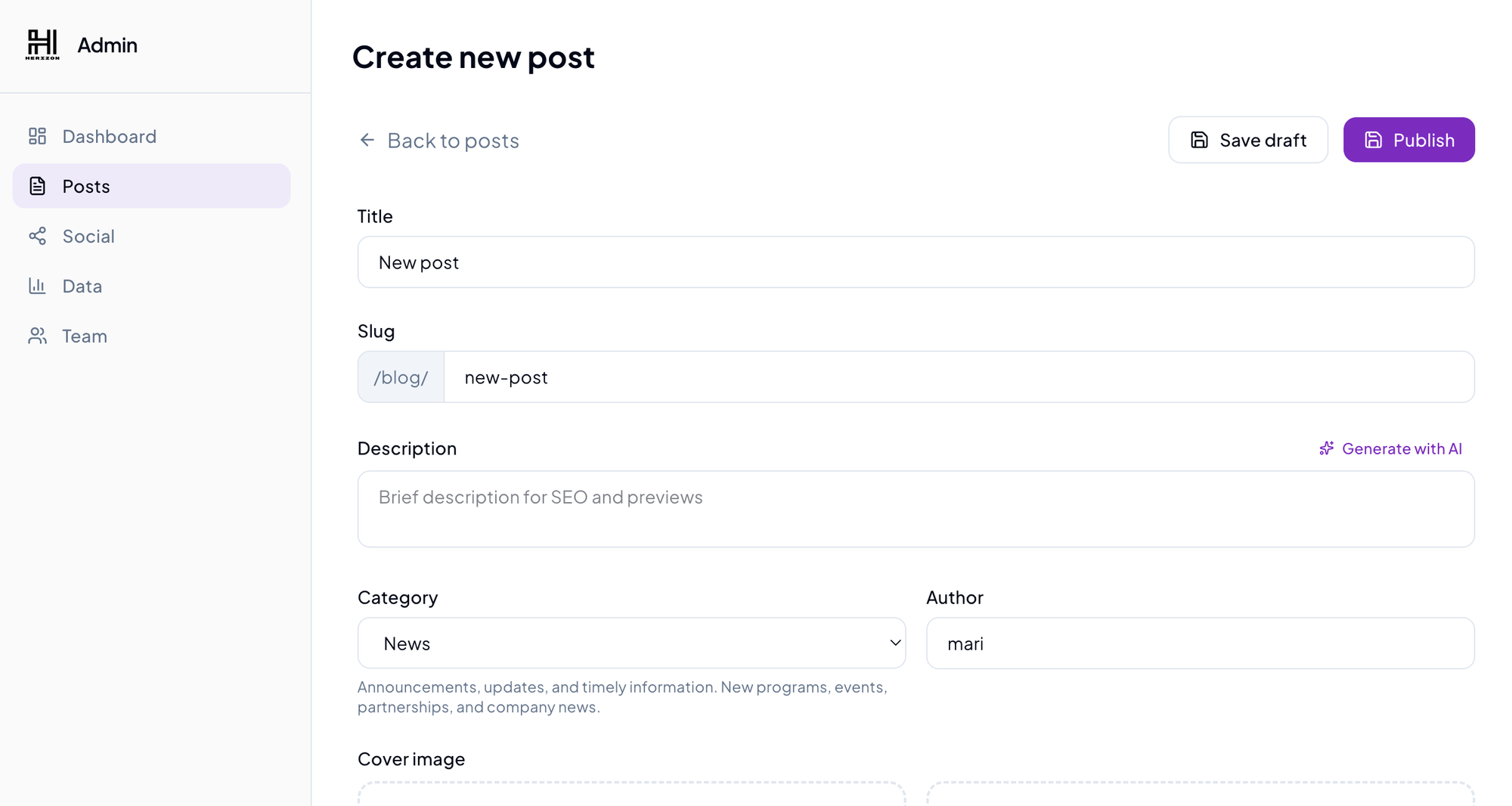The image size is (1512, 806).
Task: Click the Social share icon
Action: point(37,236)
